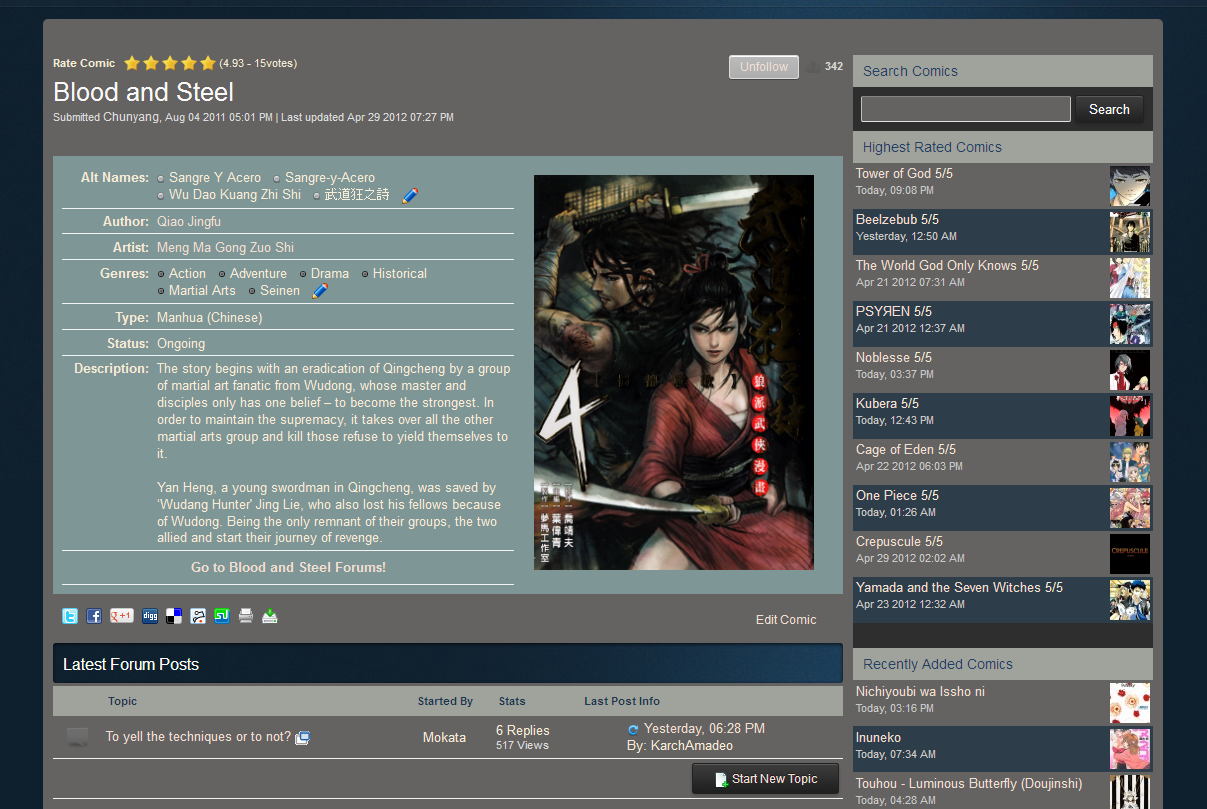This screenshot has height=809, width=1207.
Task: Jump to last post via blue arrow icon
Action: [x=633, y=730]
